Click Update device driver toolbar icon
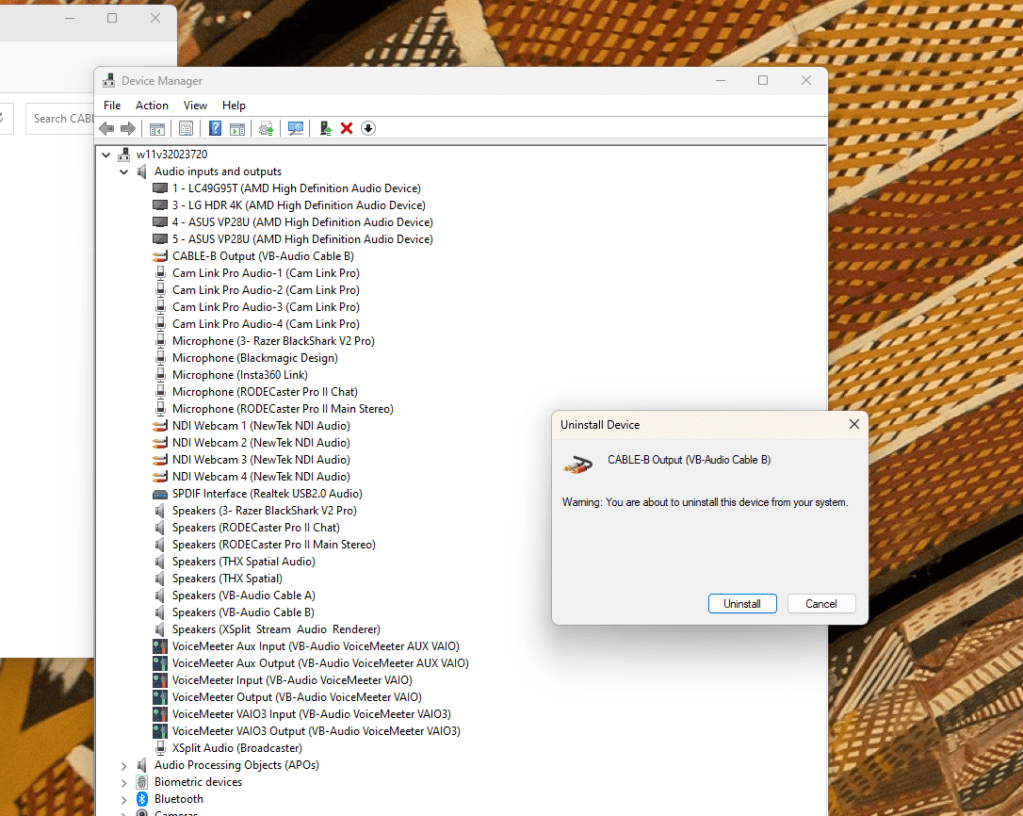 (x=266, y=128)
